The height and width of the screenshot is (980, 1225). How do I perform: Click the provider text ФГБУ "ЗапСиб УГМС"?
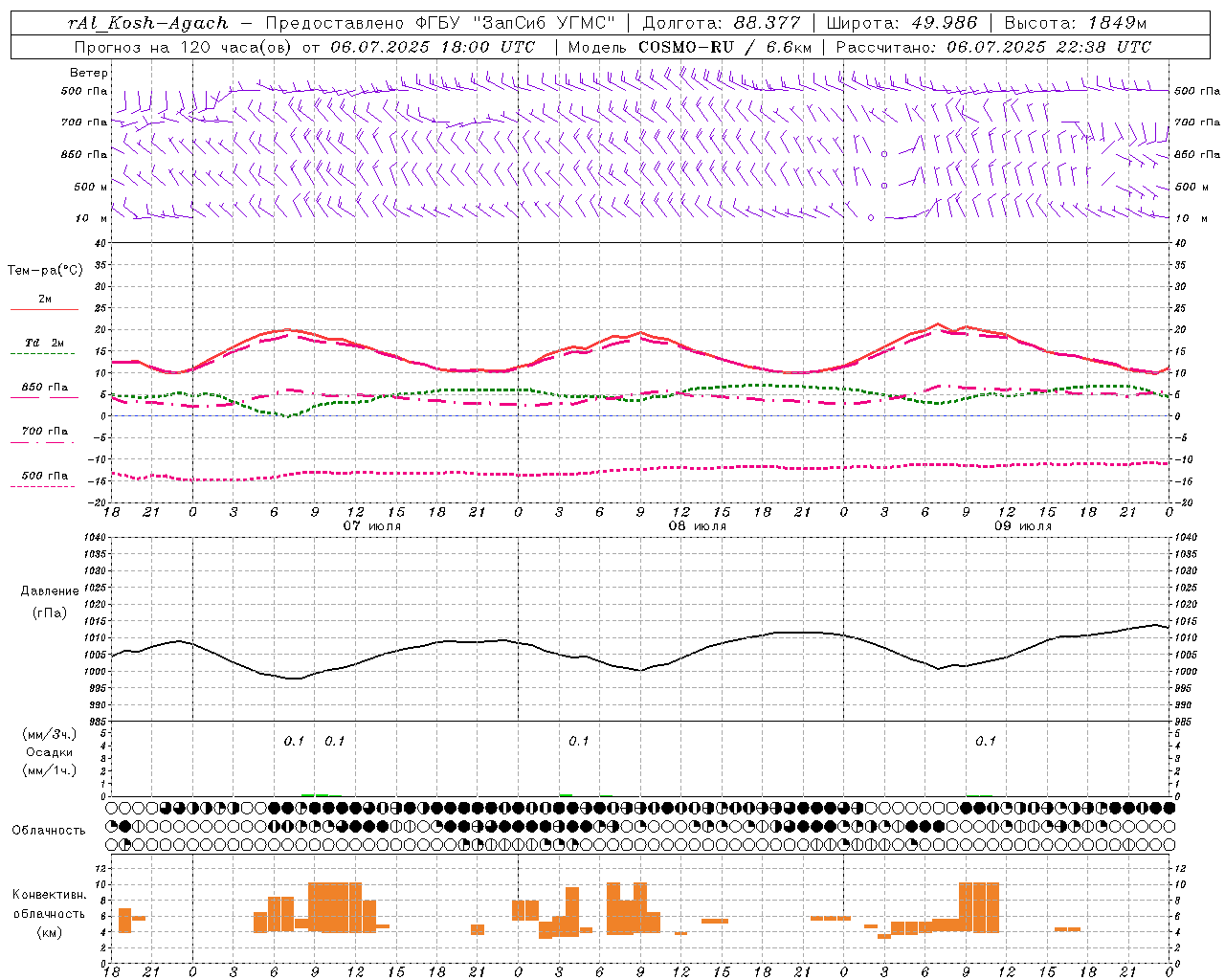pyautogui.click(x=516, y=23)
